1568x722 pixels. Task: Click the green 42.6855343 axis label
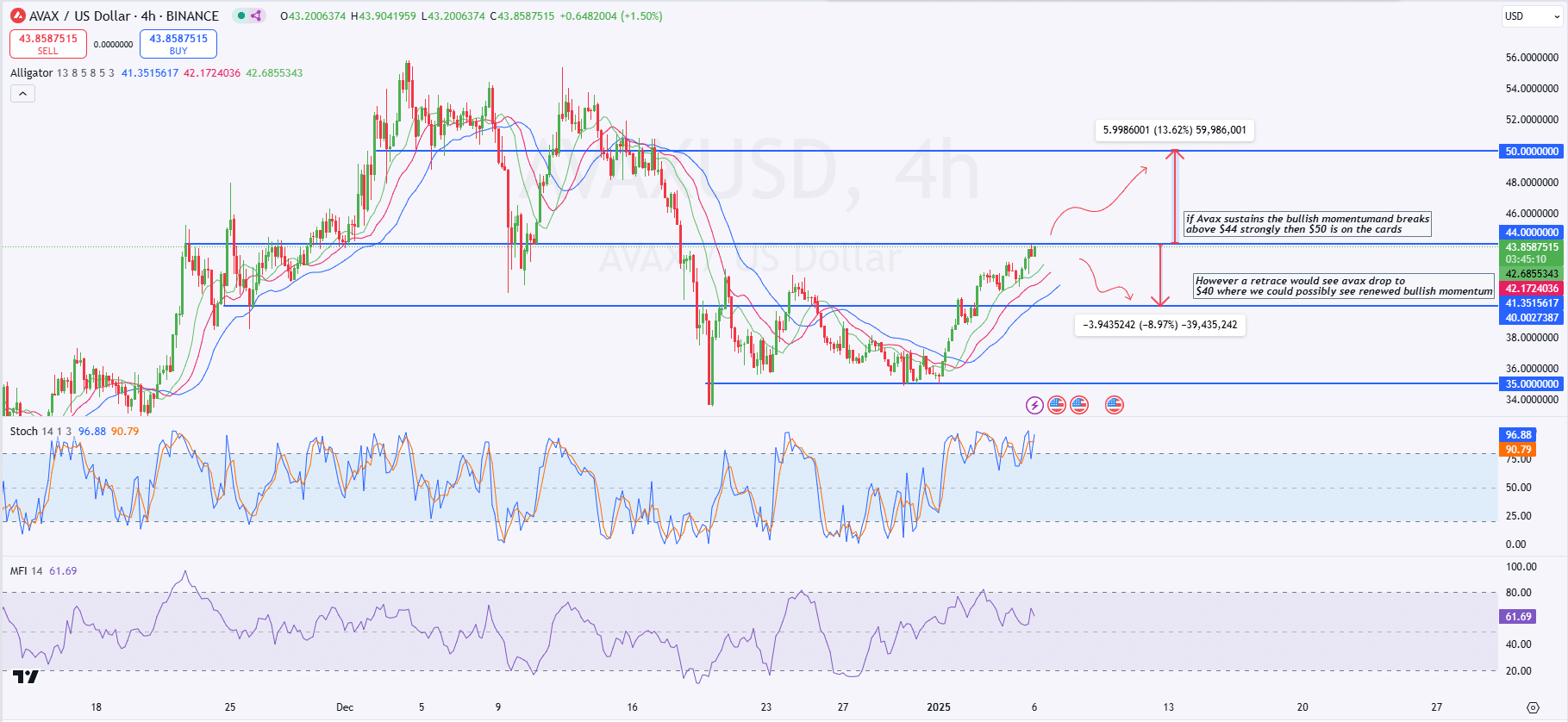coord(1532,274)
